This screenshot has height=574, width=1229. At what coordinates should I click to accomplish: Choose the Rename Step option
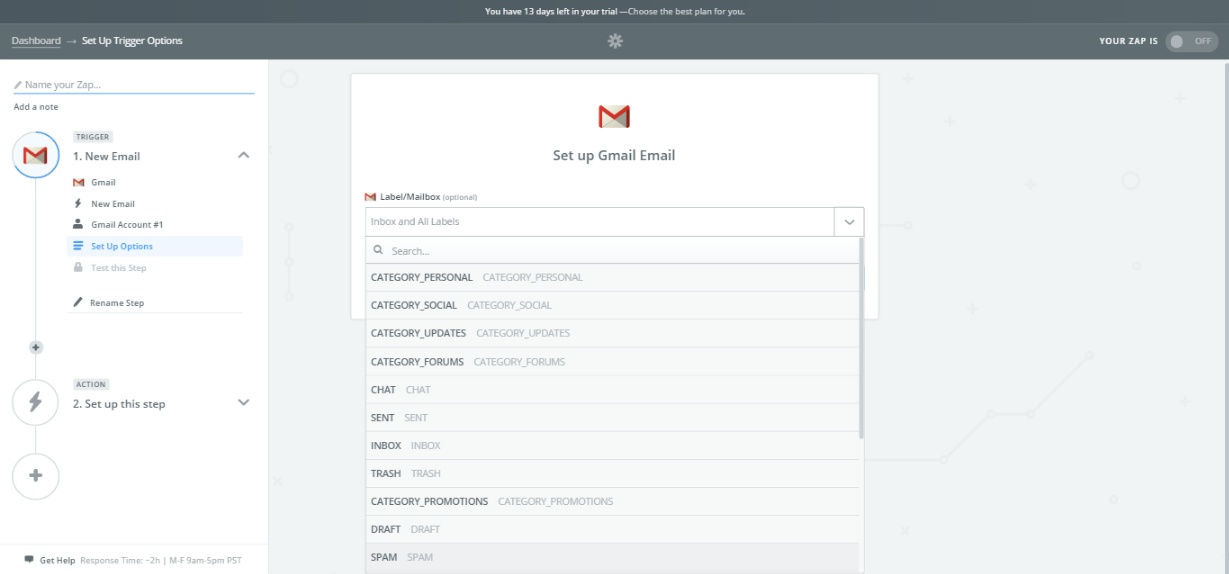pos(117,302)
